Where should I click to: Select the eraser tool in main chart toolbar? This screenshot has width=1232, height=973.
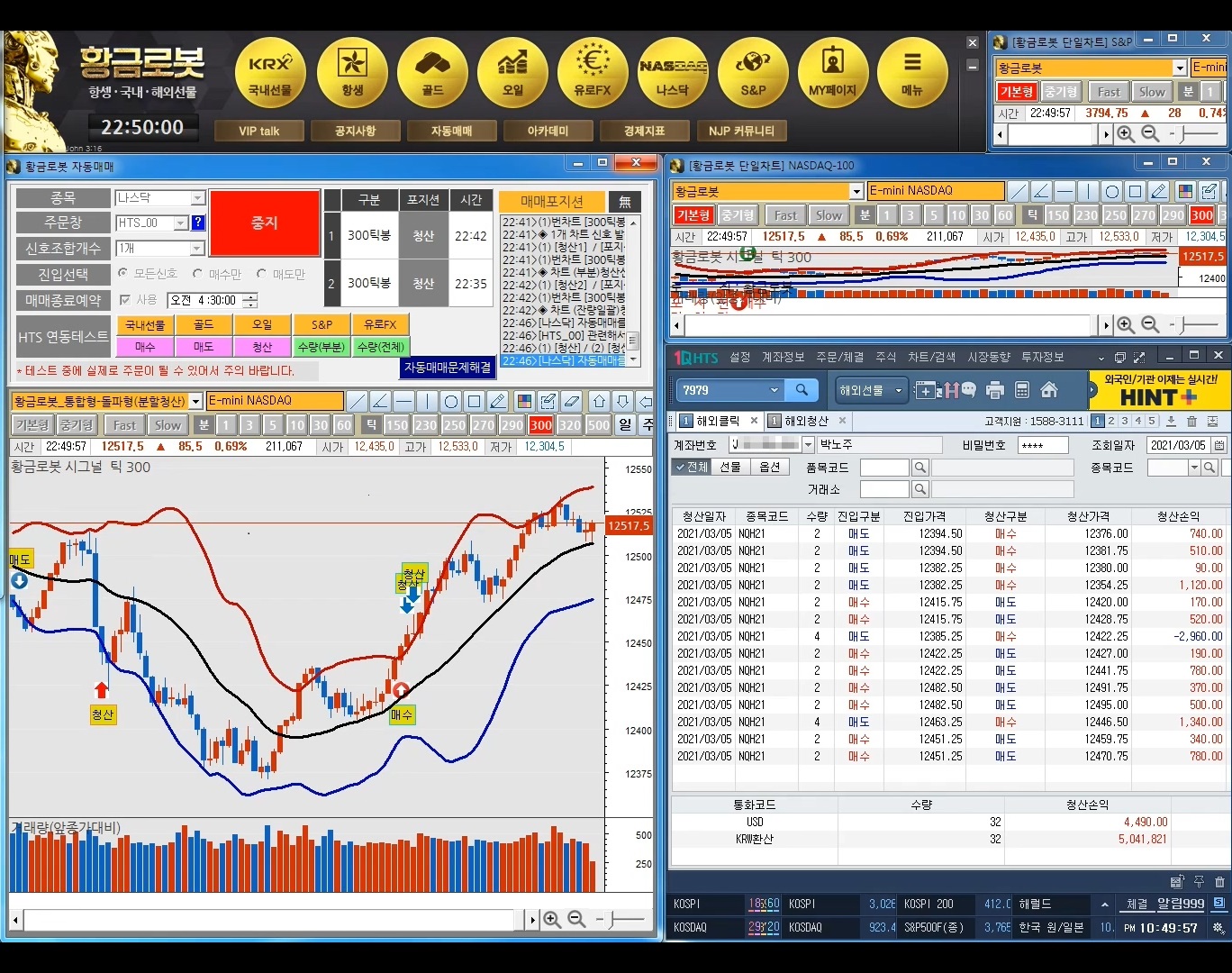[x=572, y=401]
